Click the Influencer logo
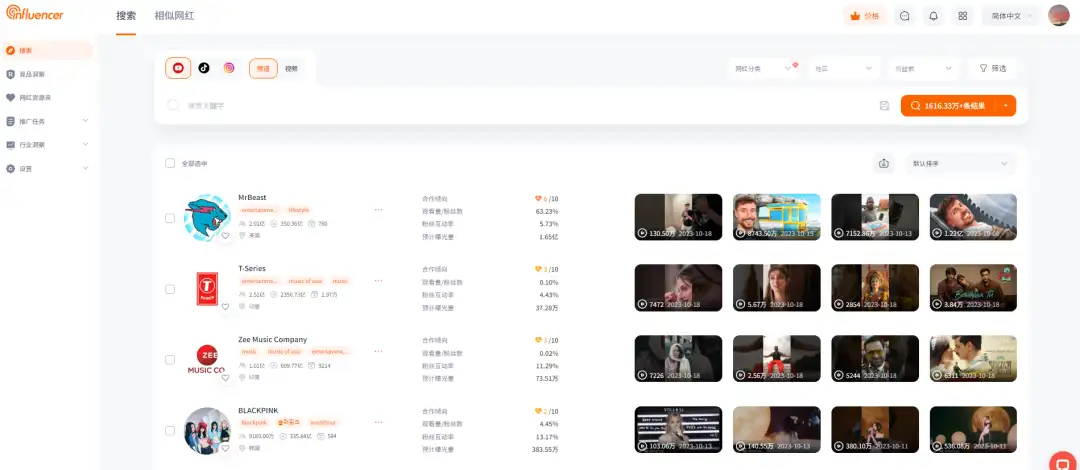The height and width of the screenshot is (470, 1080). pos(34,13)
